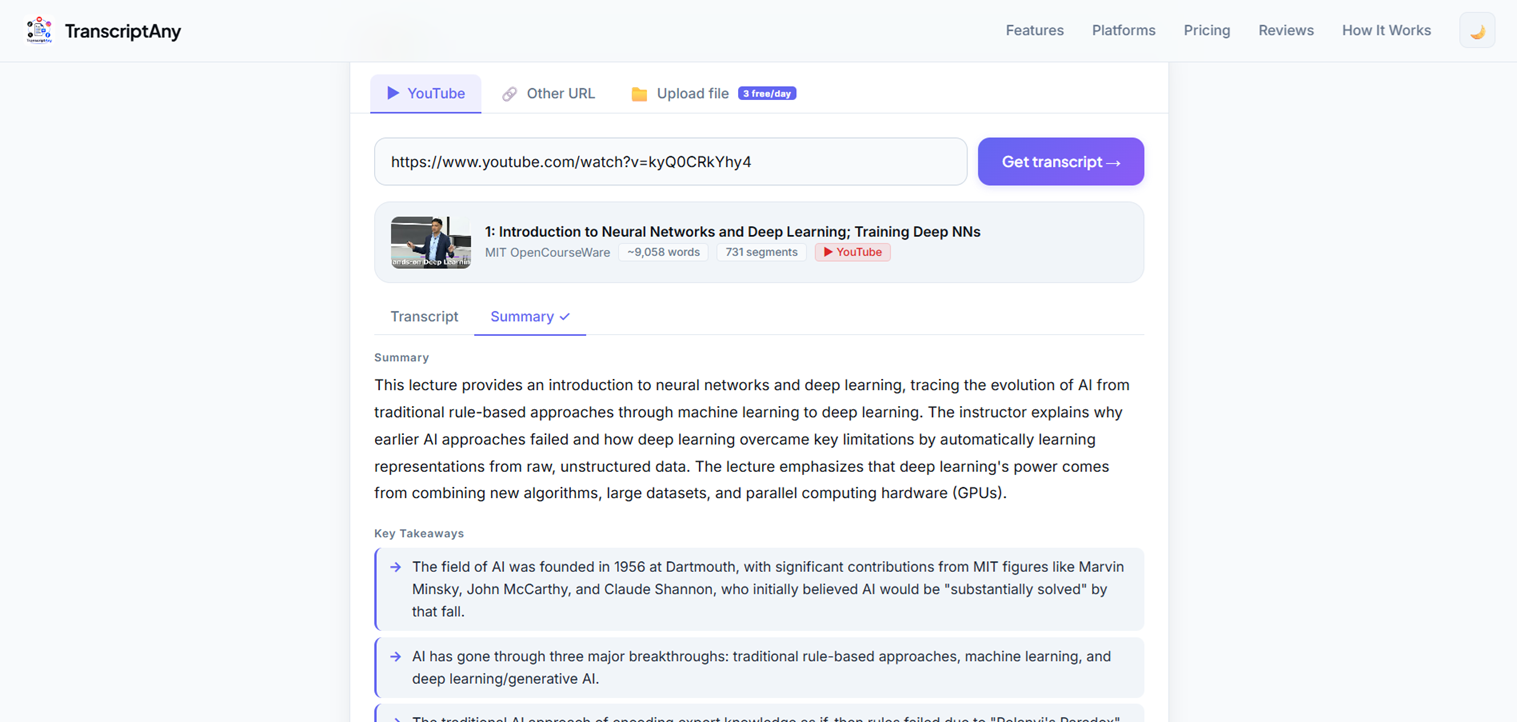Click the Get transcript button
The width and height of the screenshot is (1517, 722).
tap(1061, 162)
